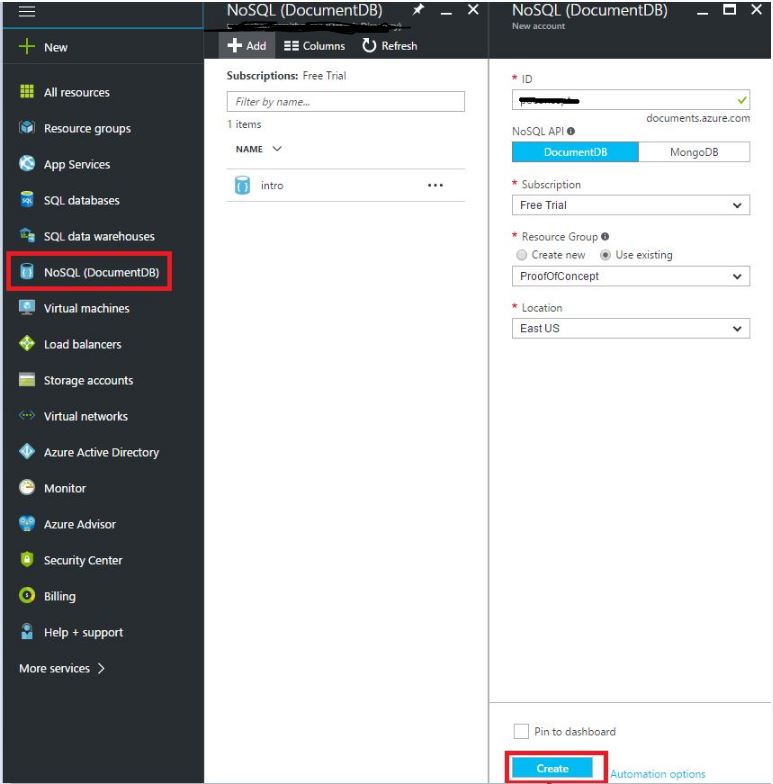Click the Virtual networks icon

click(x=26, y=416)
